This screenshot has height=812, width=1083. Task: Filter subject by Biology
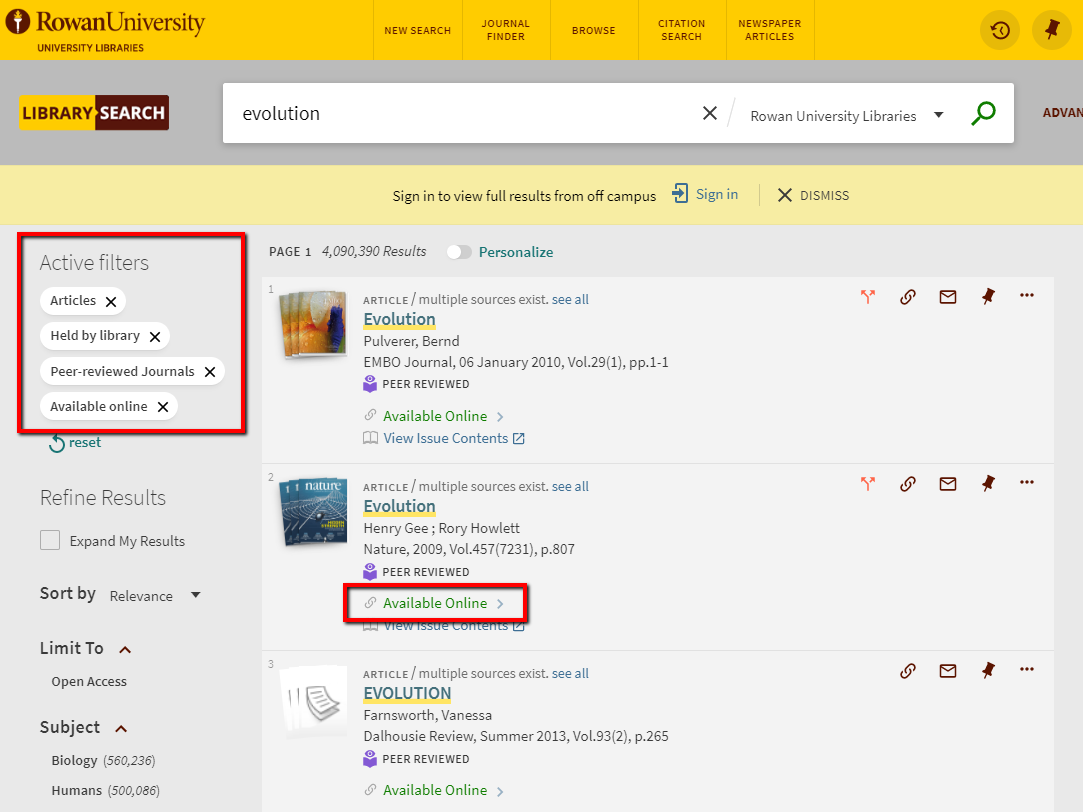click(103, 760)
